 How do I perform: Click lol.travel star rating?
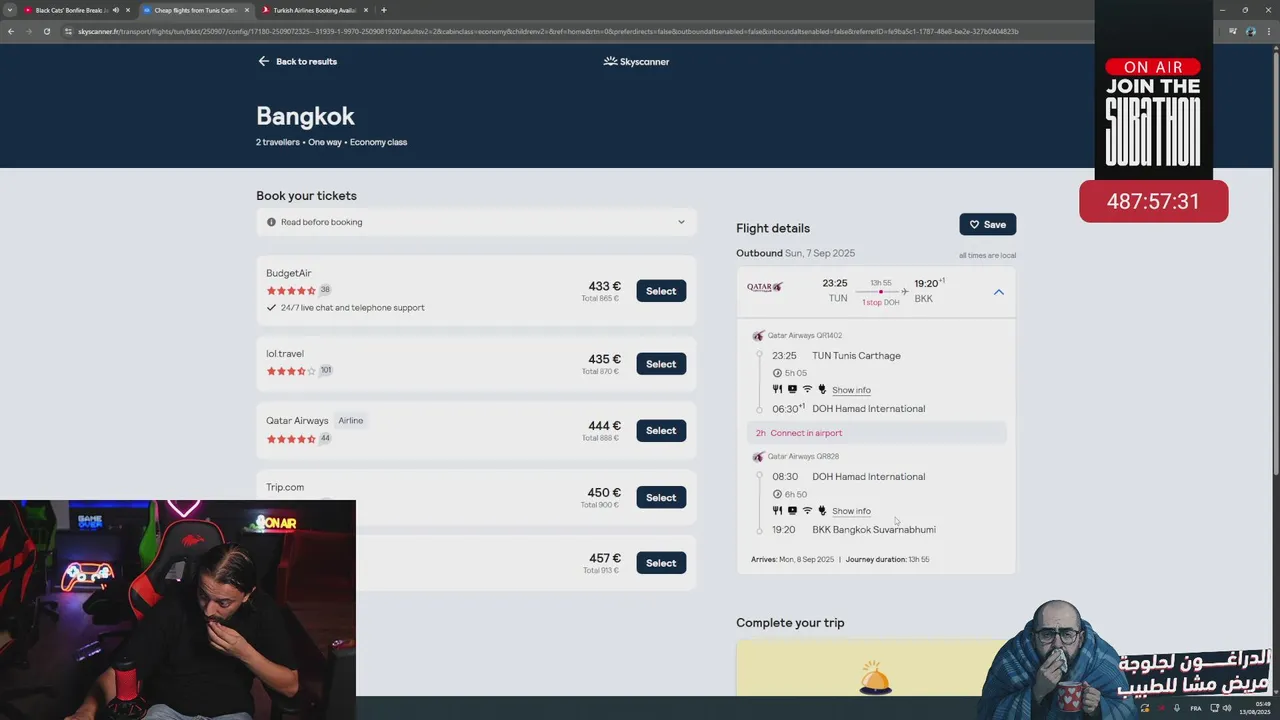click(291, 371)
